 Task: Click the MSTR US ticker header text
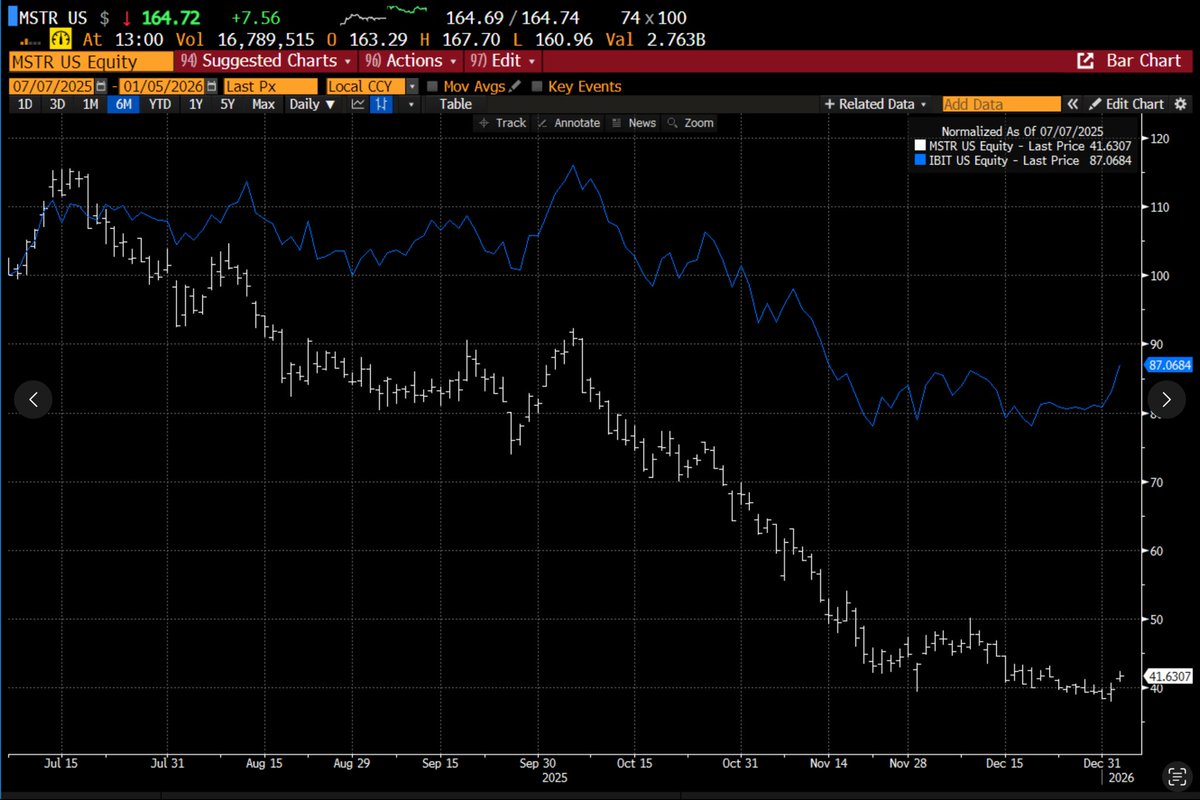53,18
